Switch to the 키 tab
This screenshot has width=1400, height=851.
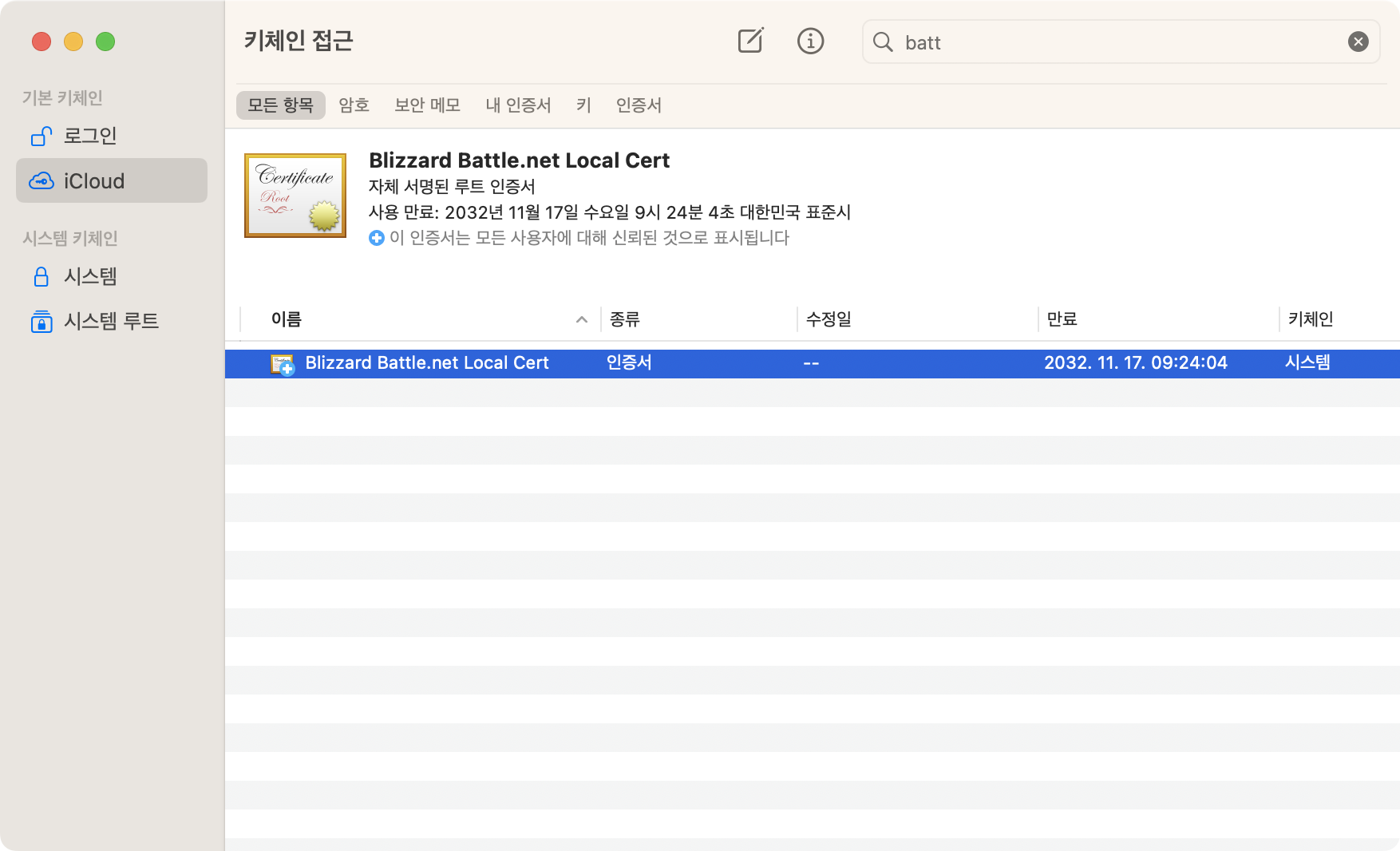[x=583, y=105]
